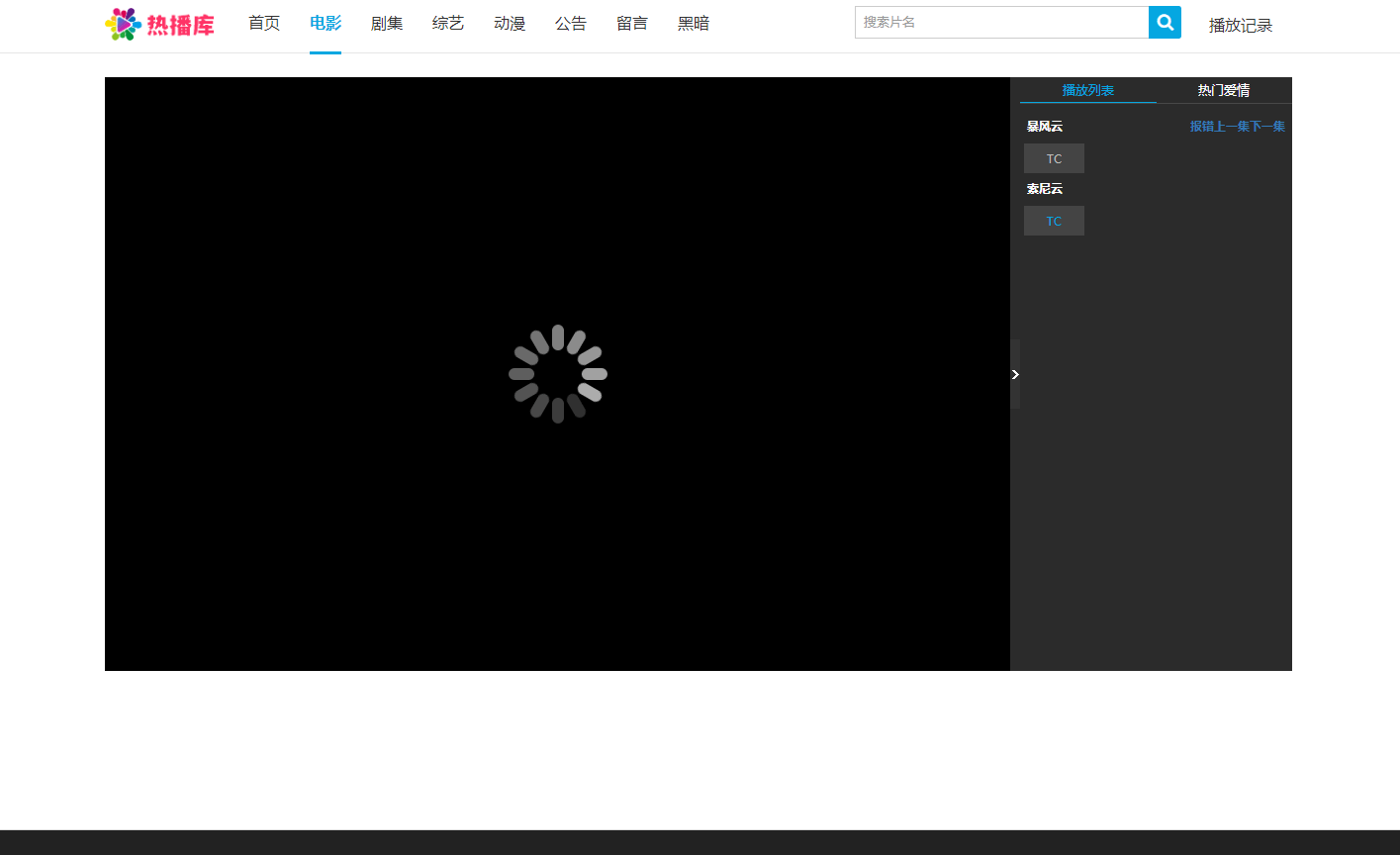
Task: Open the 动漫 anime section
Action: (x=510, y=24)
